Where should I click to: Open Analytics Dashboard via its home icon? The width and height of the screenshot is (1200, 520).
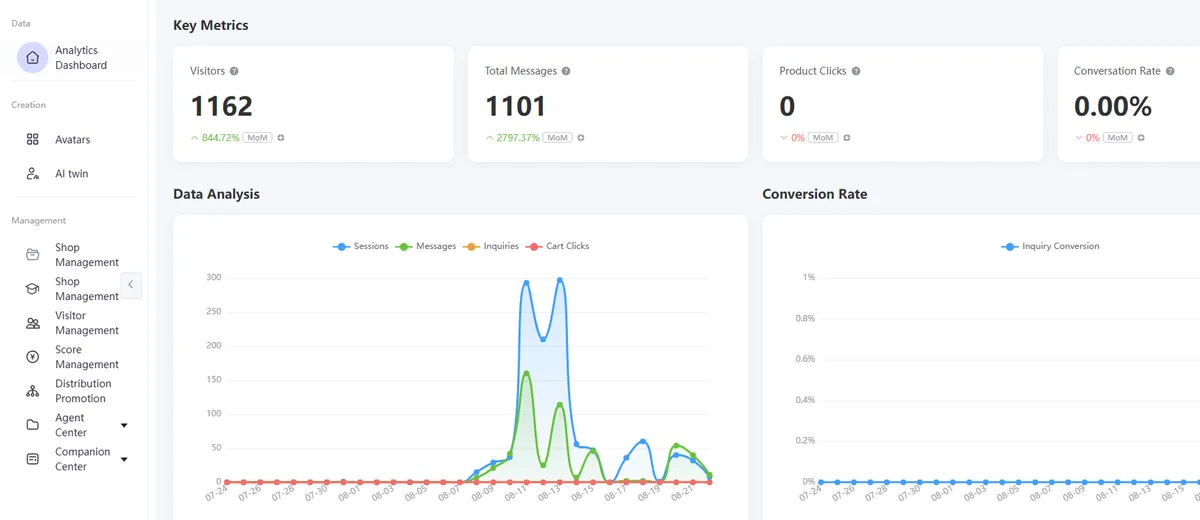tap(33, 58)
